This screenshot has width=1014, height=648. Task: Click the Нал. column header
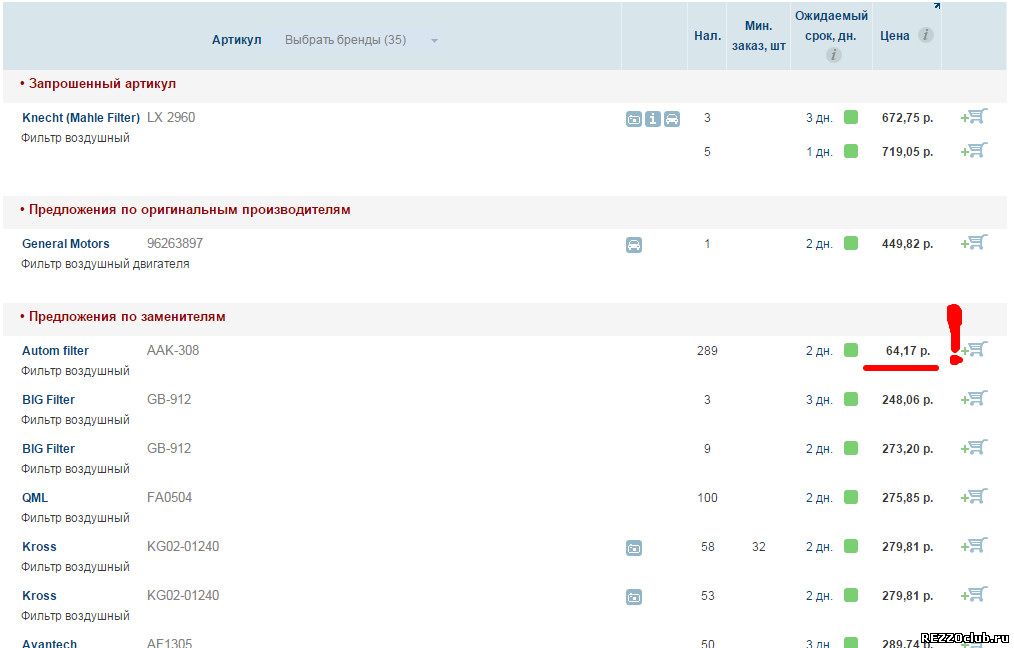[707, 36]
